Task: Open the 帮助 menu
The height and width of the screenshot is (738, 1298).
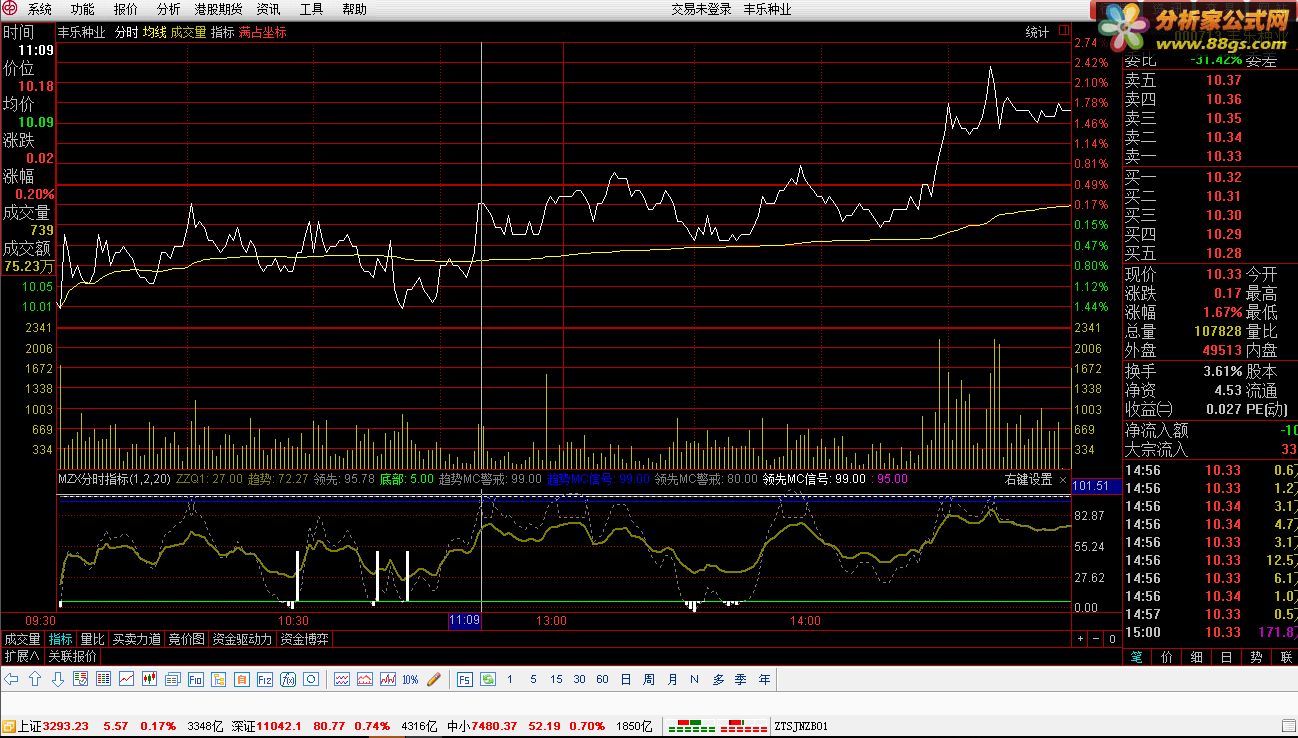Action: pyautogui.click(x=355, y=9)
